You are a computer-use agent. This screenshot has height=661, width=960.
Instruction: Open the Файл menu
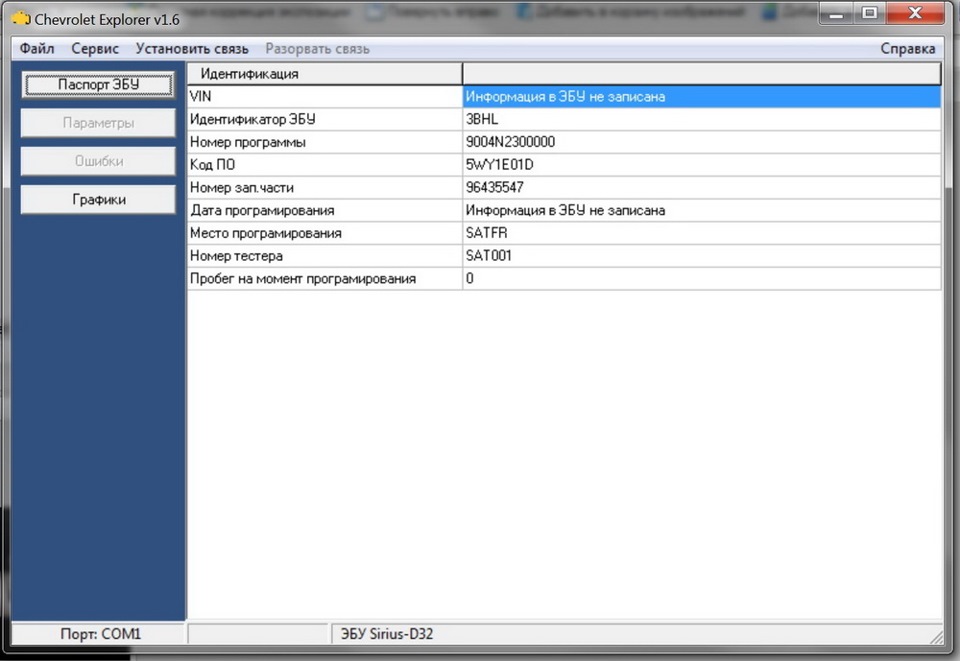click(x=37, y=48)
